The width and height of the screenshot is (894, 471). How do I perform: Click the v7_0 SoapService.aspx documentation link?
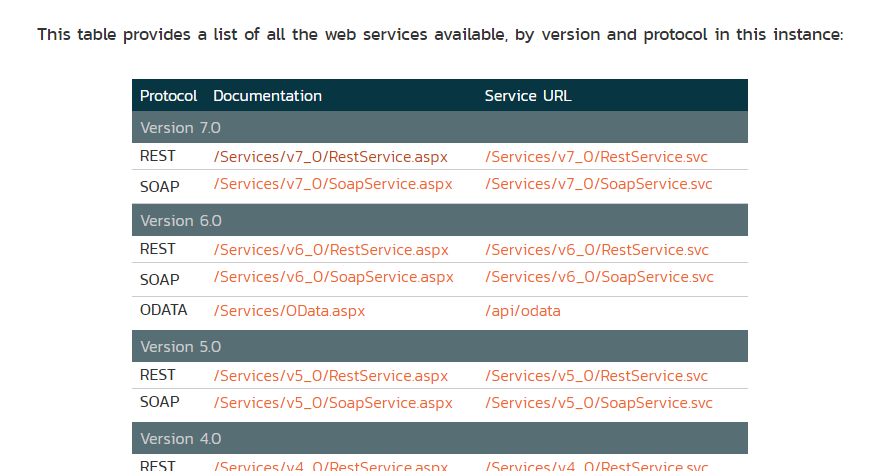333,184
